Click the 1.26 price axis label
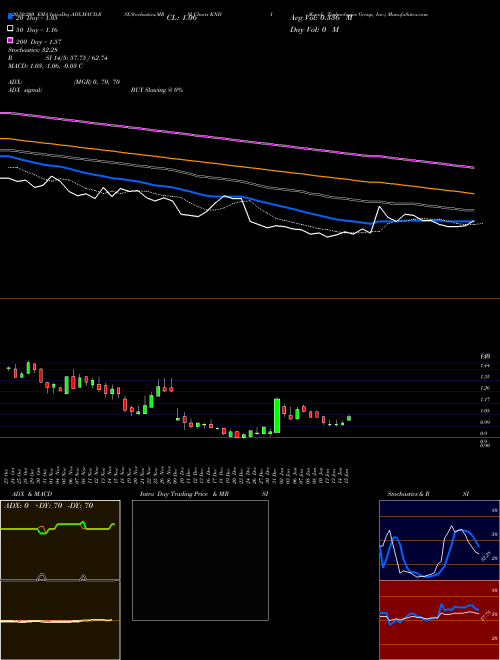The width and height of the screenshot is (500, 660). pyautogui.click(x=484, y=388)
